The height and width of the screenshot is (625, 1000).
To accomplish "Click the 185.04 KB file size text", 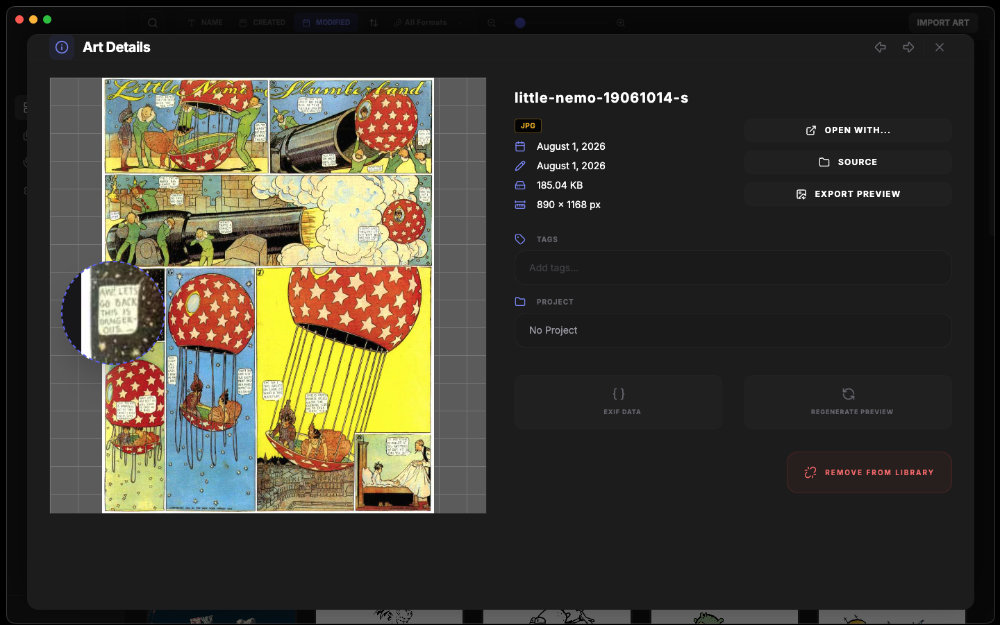I will click(x=560, y=186).
